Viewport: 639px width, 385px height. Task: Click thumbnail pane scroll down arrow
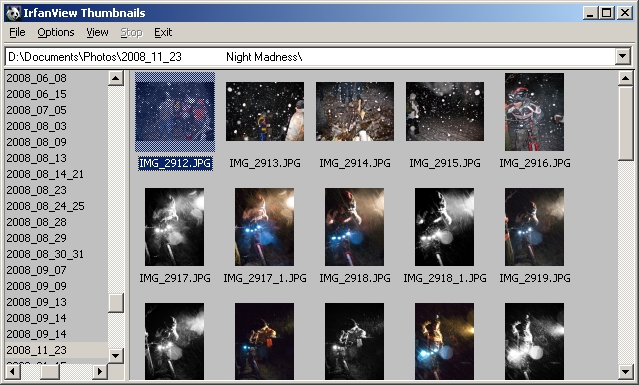[625, 371]
